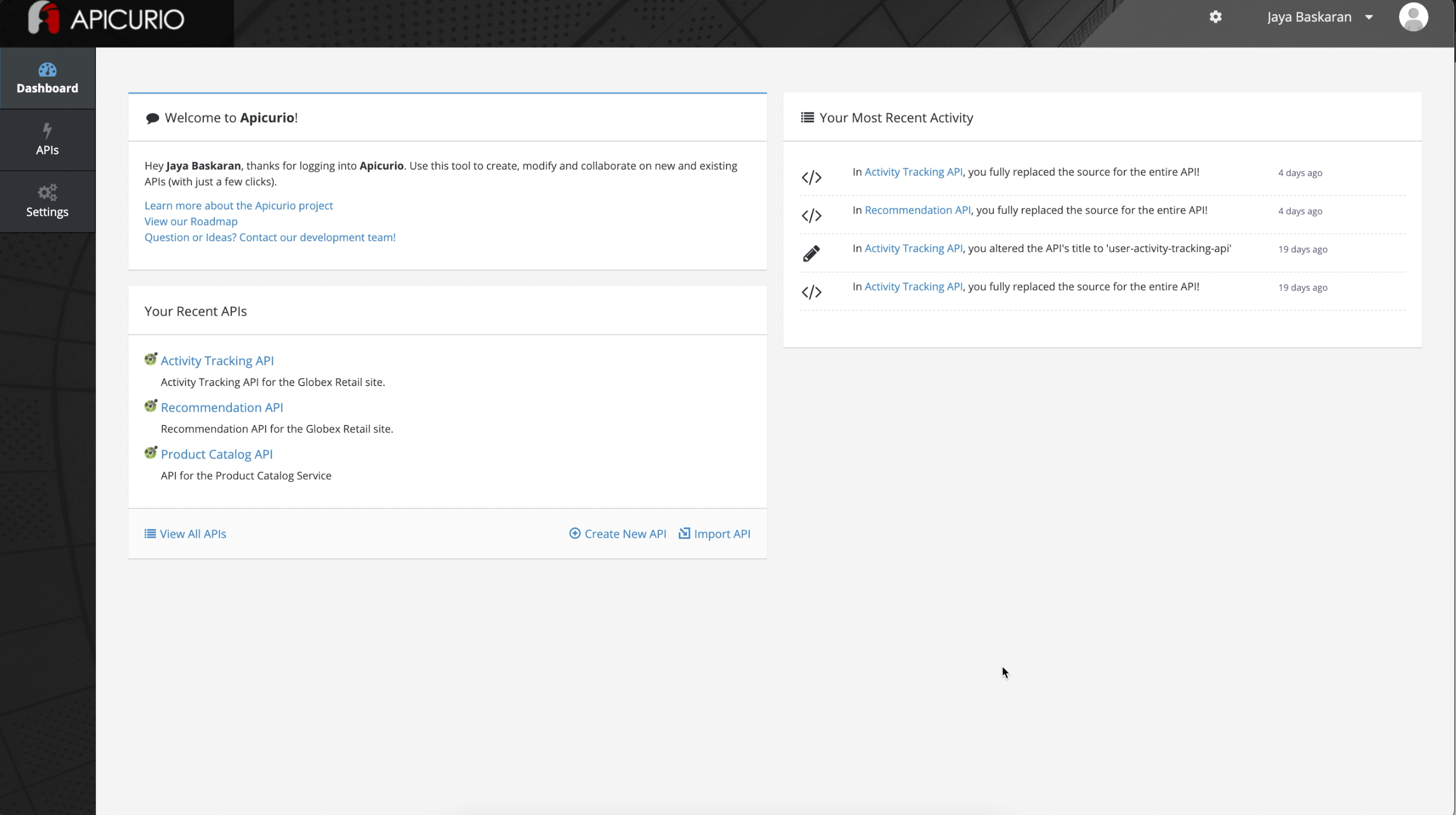1456x815 pixels.
Task: Click the code icon in last 19 days ago row
Action: click(811, 292)
